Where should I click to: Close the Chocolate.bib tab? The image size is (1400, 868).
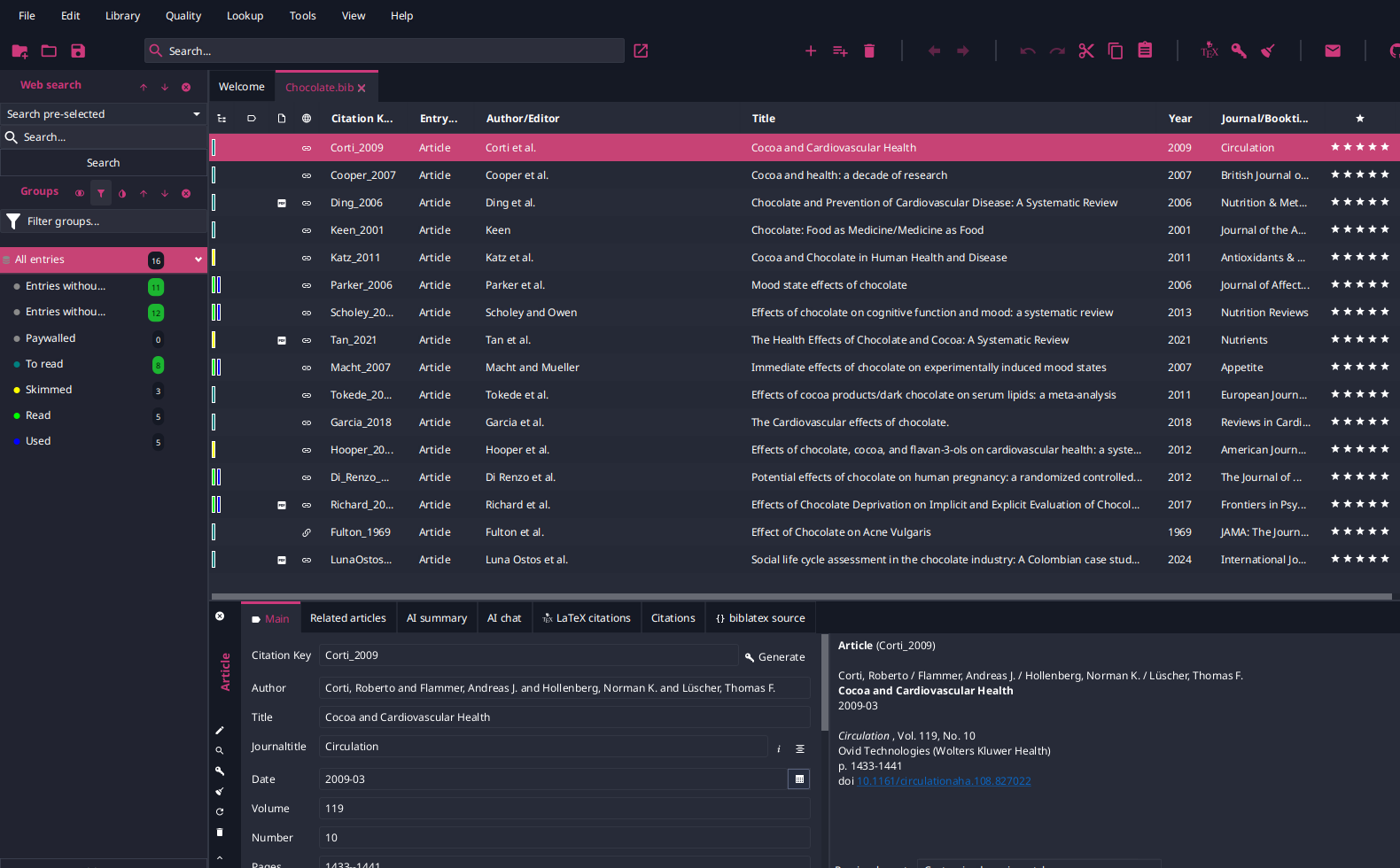coord(362,89)
